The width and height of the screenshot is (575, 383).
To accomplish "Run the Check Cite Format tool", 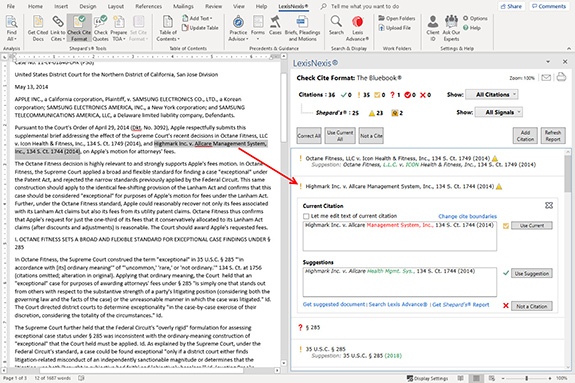I will 79,28.
